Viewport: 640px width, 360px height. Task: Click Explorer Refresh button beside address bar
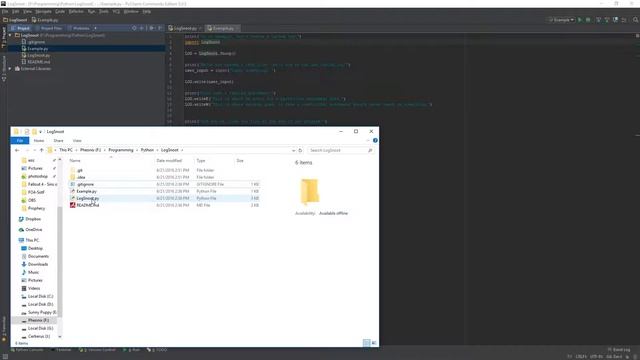pyautogui.click(x=300, y=150)
